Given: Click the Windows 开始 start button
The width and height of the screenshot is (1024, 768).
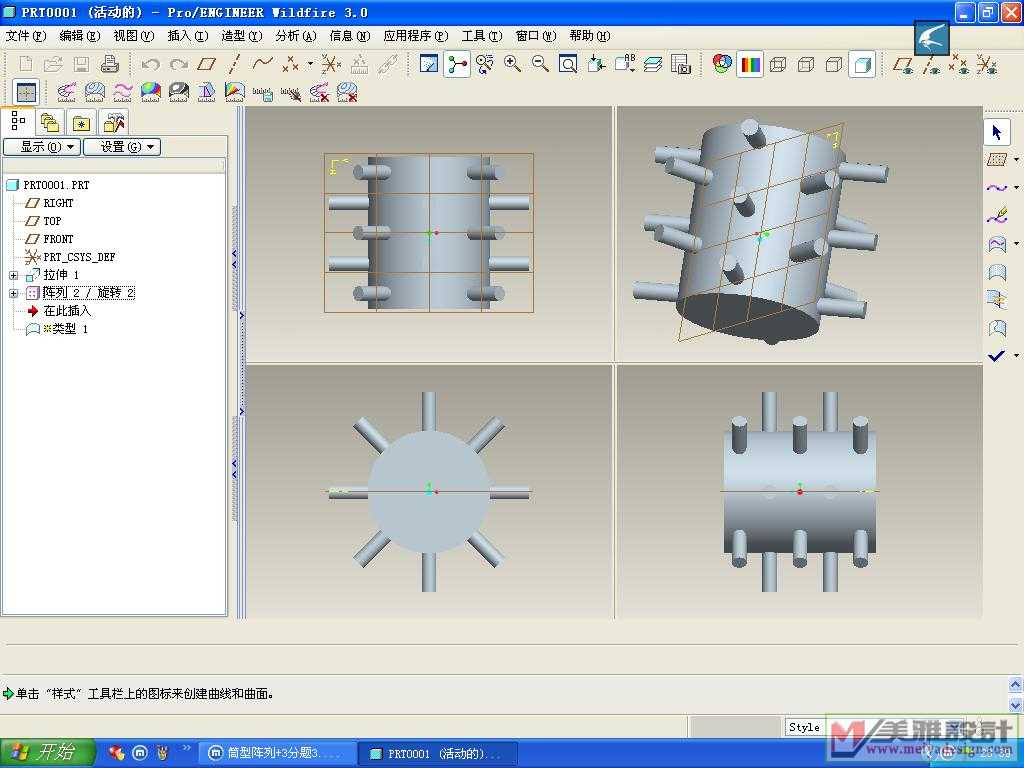Looking at the screenshot, I should coord(48,753).
